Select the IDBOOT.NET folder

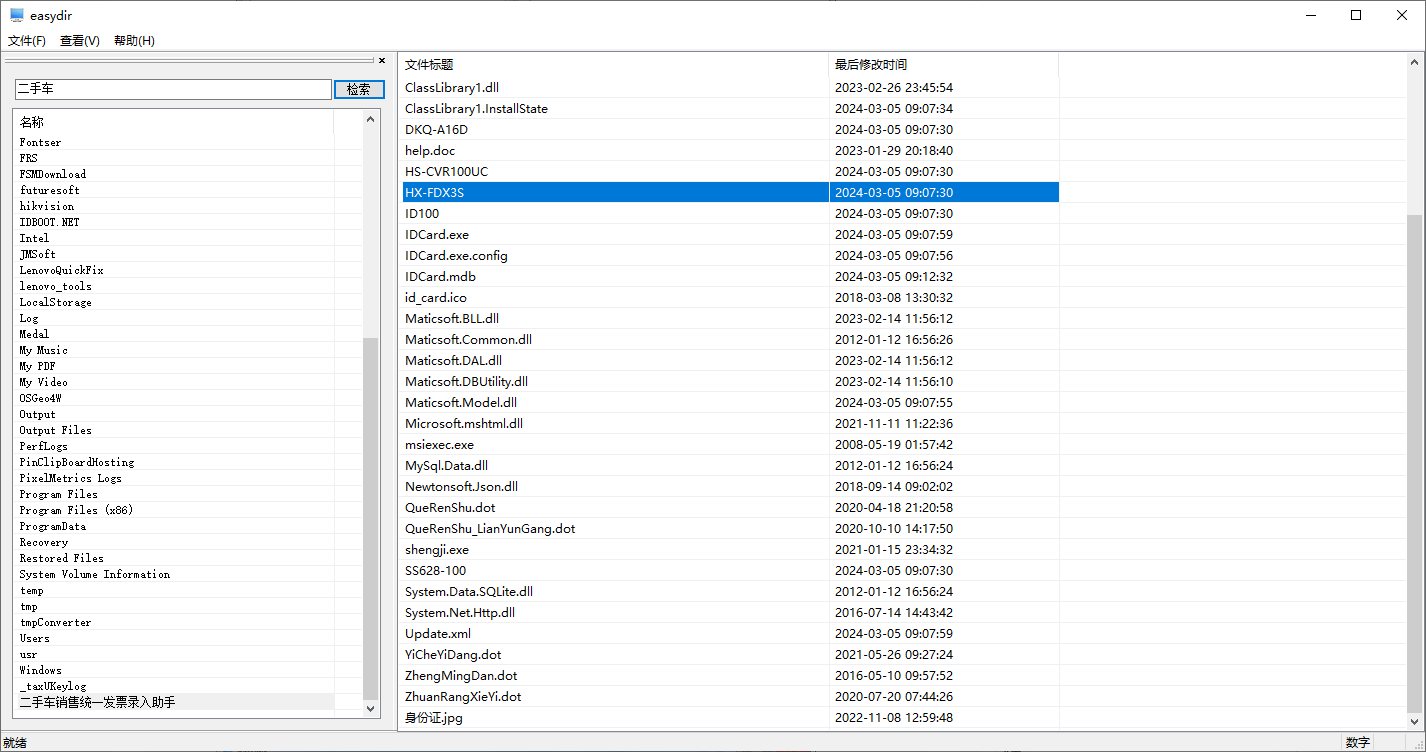click(x=49, y=222)
